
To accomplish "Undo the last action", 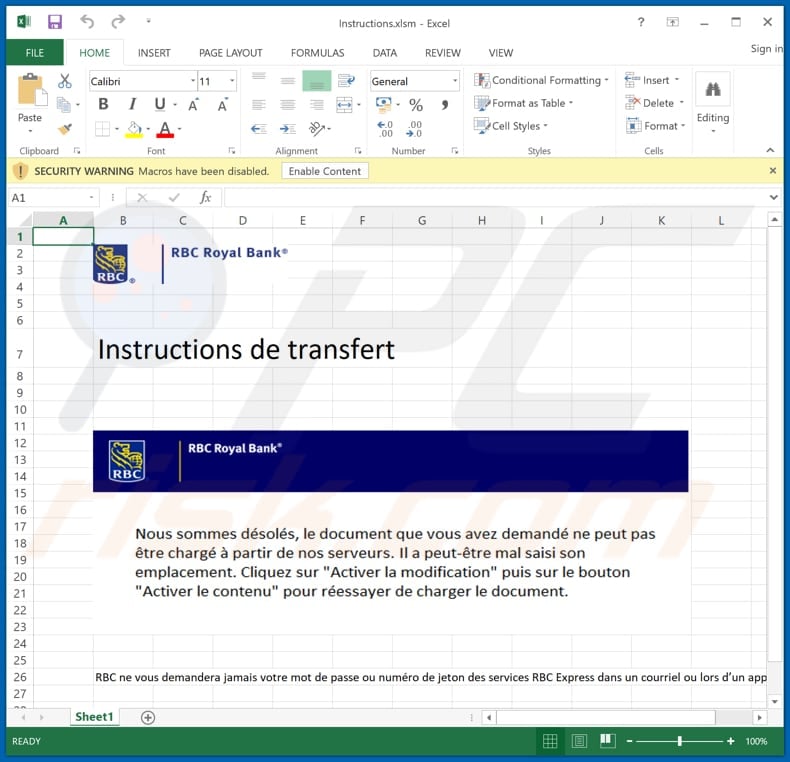I will click(x=87, y=22).
